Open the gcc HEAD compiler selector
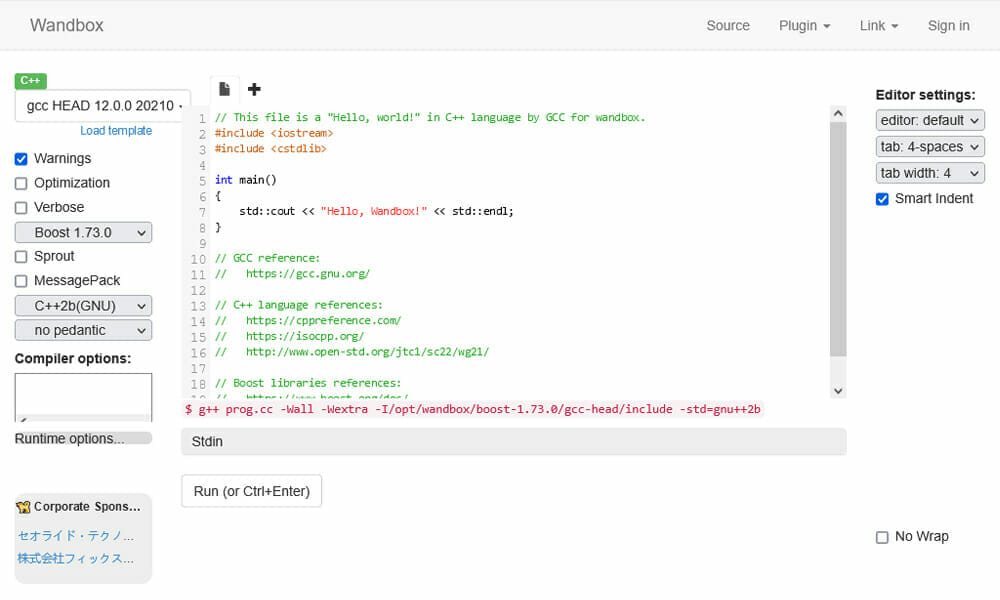The height and width of the screenshot is (600, 1000). pos(103,106)
